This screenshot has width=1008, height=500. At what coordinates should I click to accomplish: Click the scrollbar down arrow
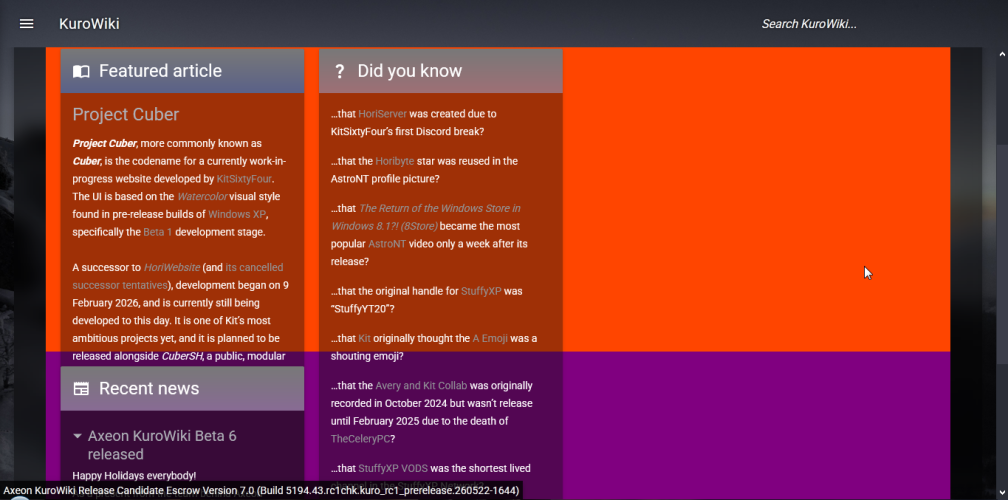tap(1002, 494)
